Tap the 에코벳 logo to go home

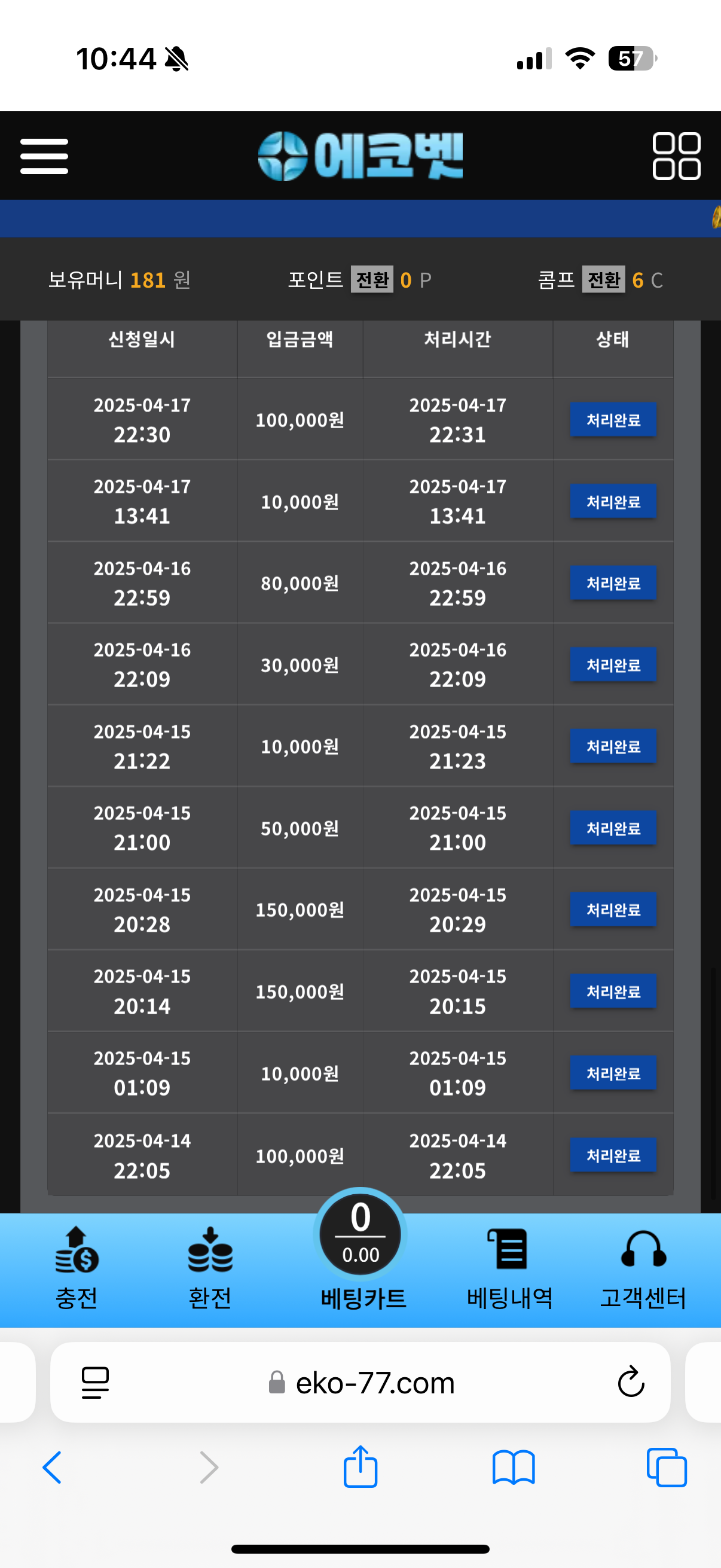point(360,156)
